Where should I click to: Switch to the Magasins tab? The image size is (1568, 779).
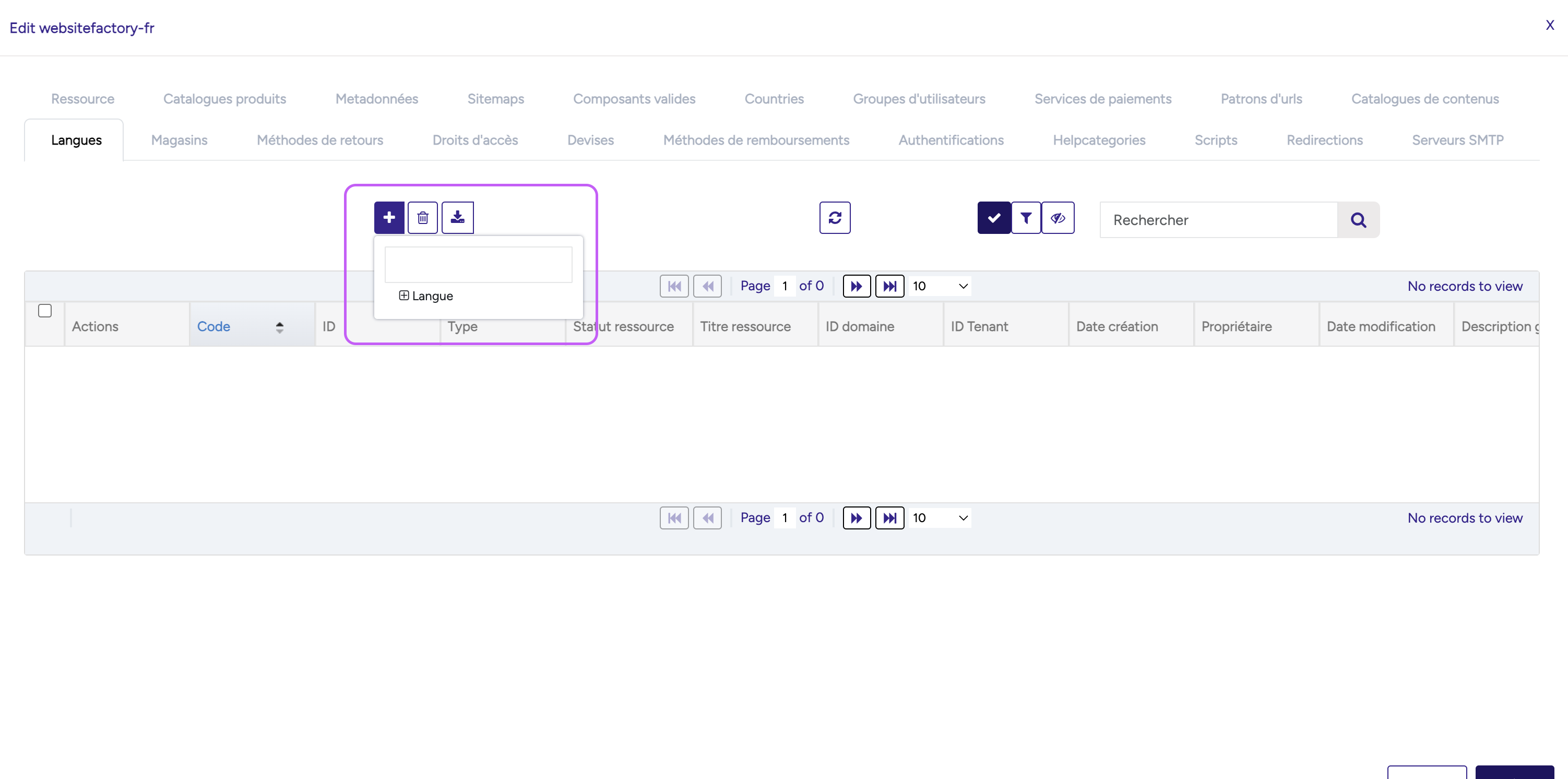(x=179, y=140)
